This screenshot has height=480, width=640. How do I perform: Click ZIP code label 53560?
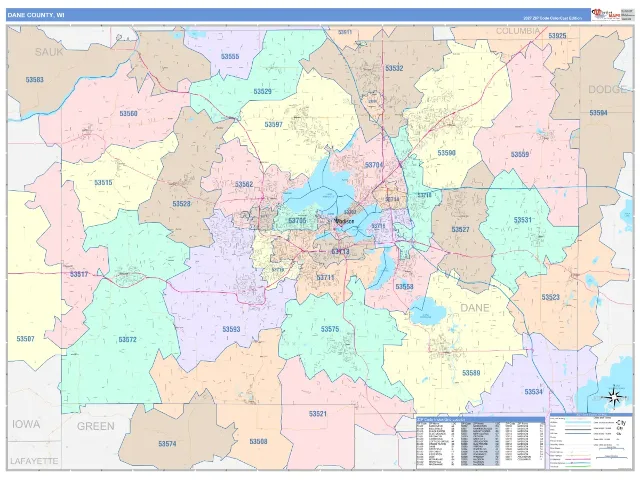tap(128, 113)
